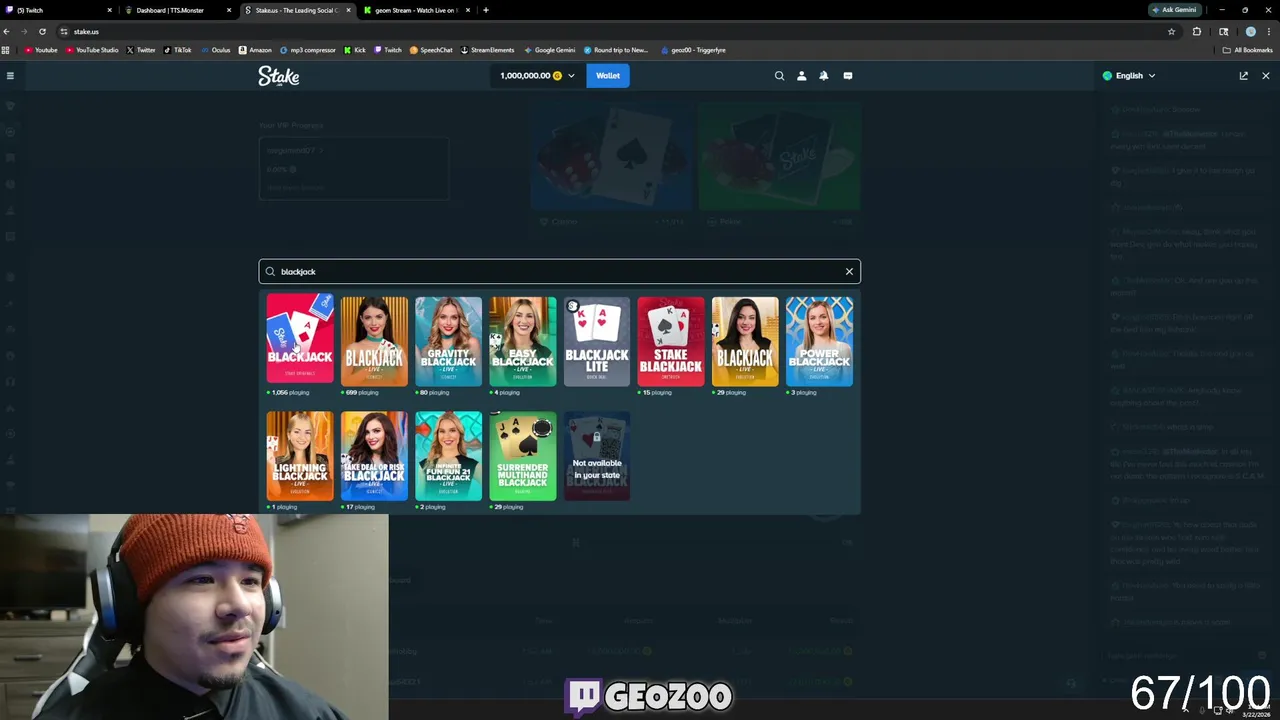Click the Stake logo
Screen dimensions: 1280x720
(279, 76)
